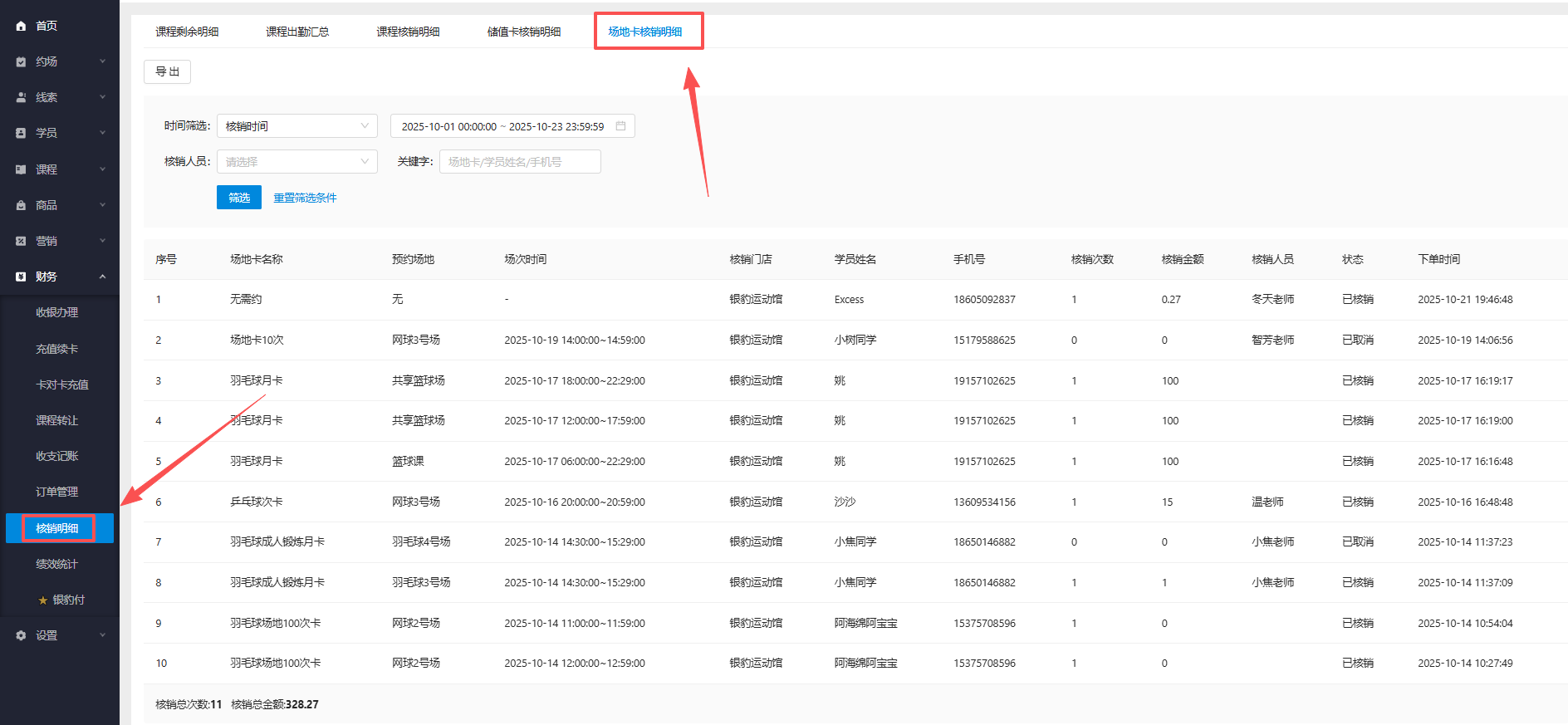Select the 场地卡核销明细 tab
Viewport: 1568px width, 725px height.
point(645,32)
